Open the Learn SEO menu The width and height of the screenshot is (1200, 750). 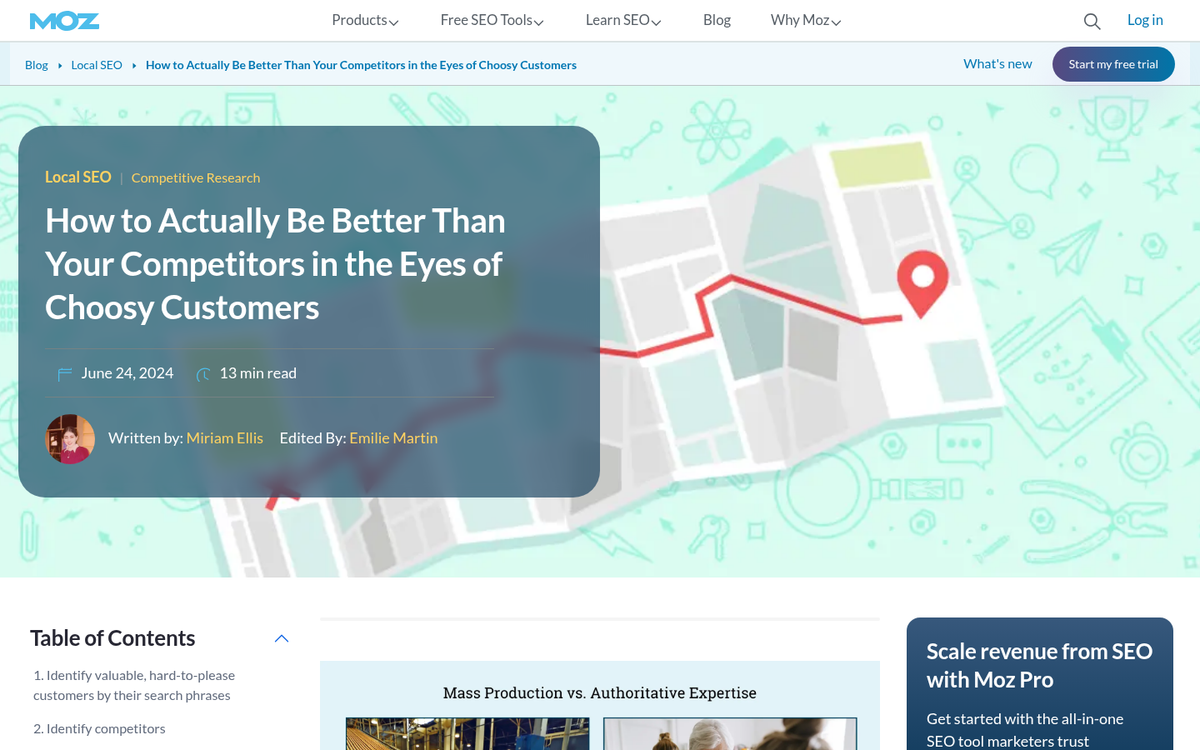[622, 20]
